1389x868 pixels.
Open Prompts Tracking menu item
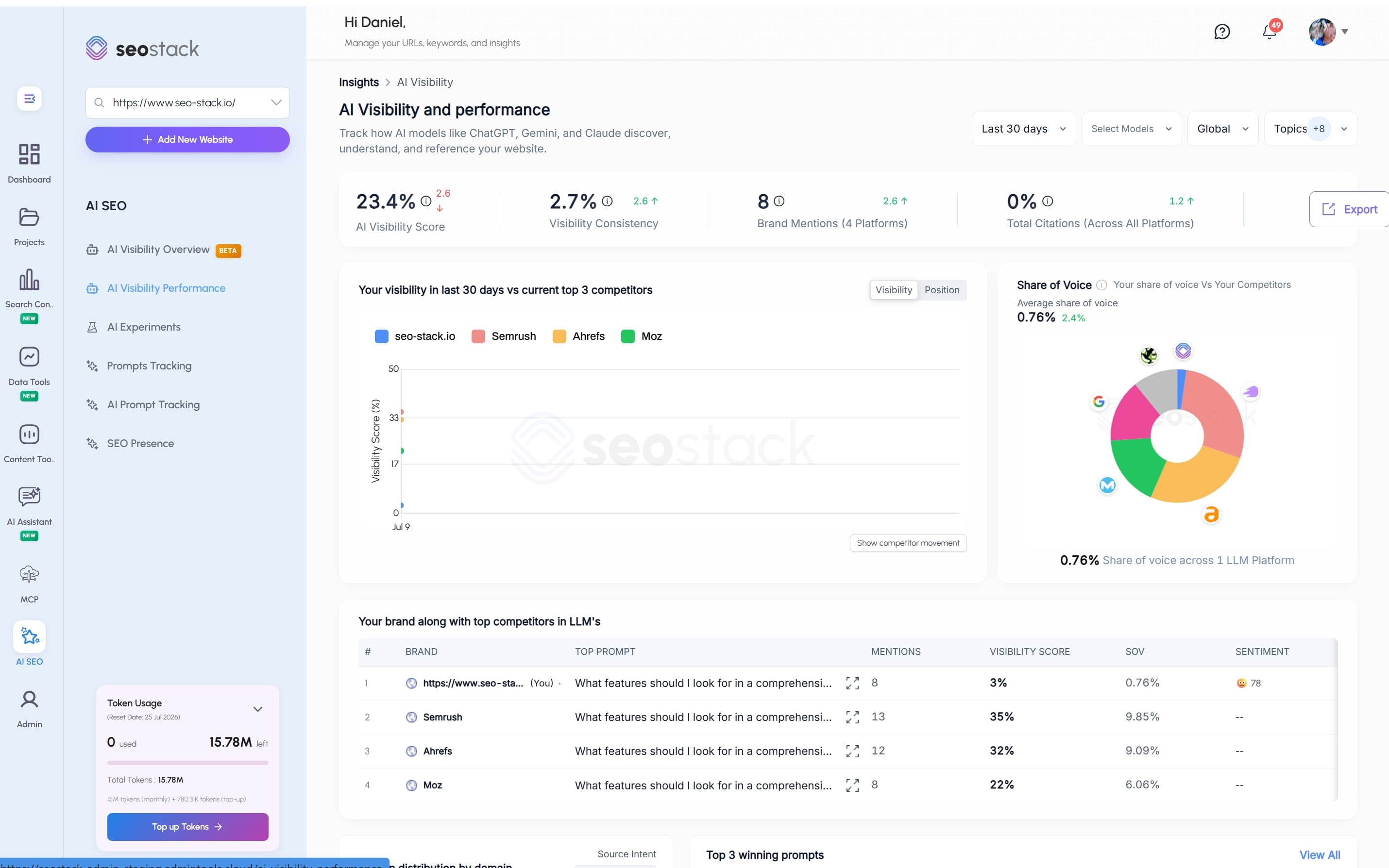(x=138, y=366)
